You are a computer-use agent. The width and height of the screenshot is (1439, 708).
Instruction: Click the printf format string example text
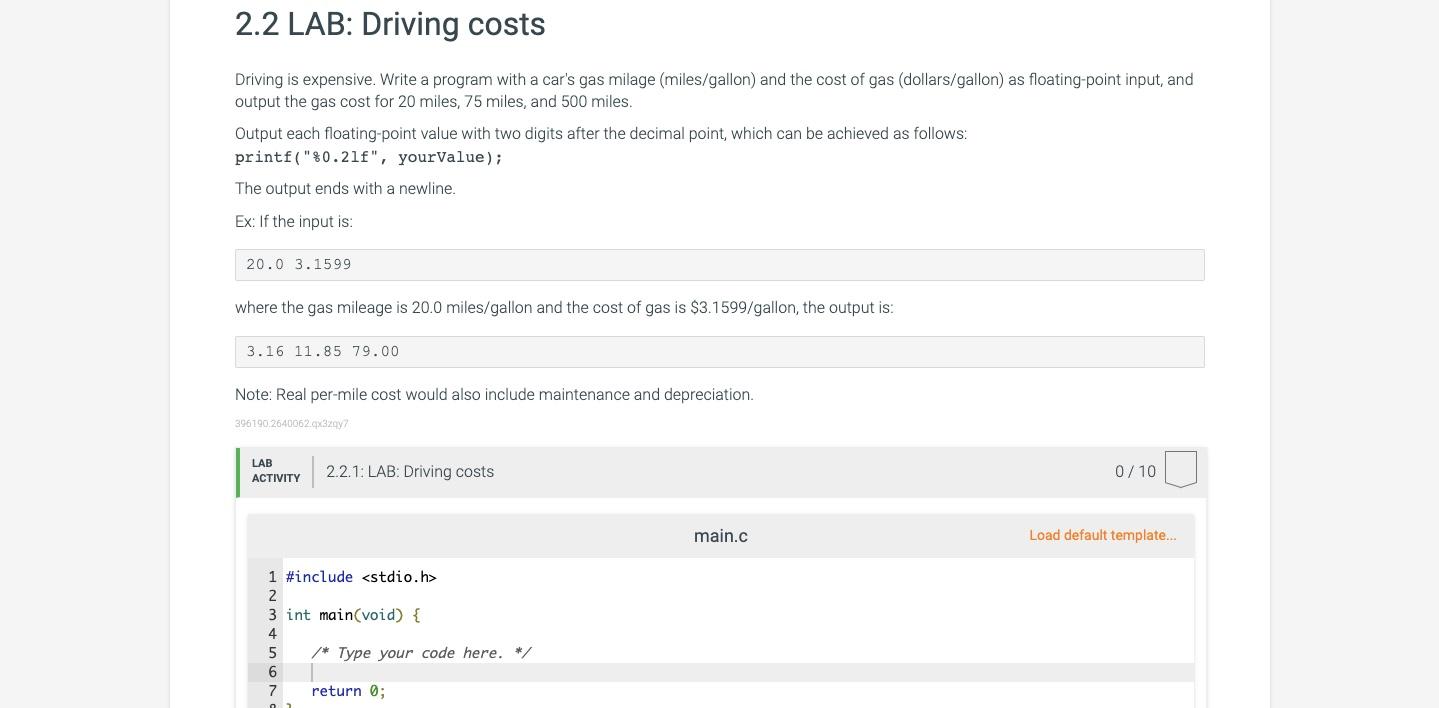pos(368,157)
